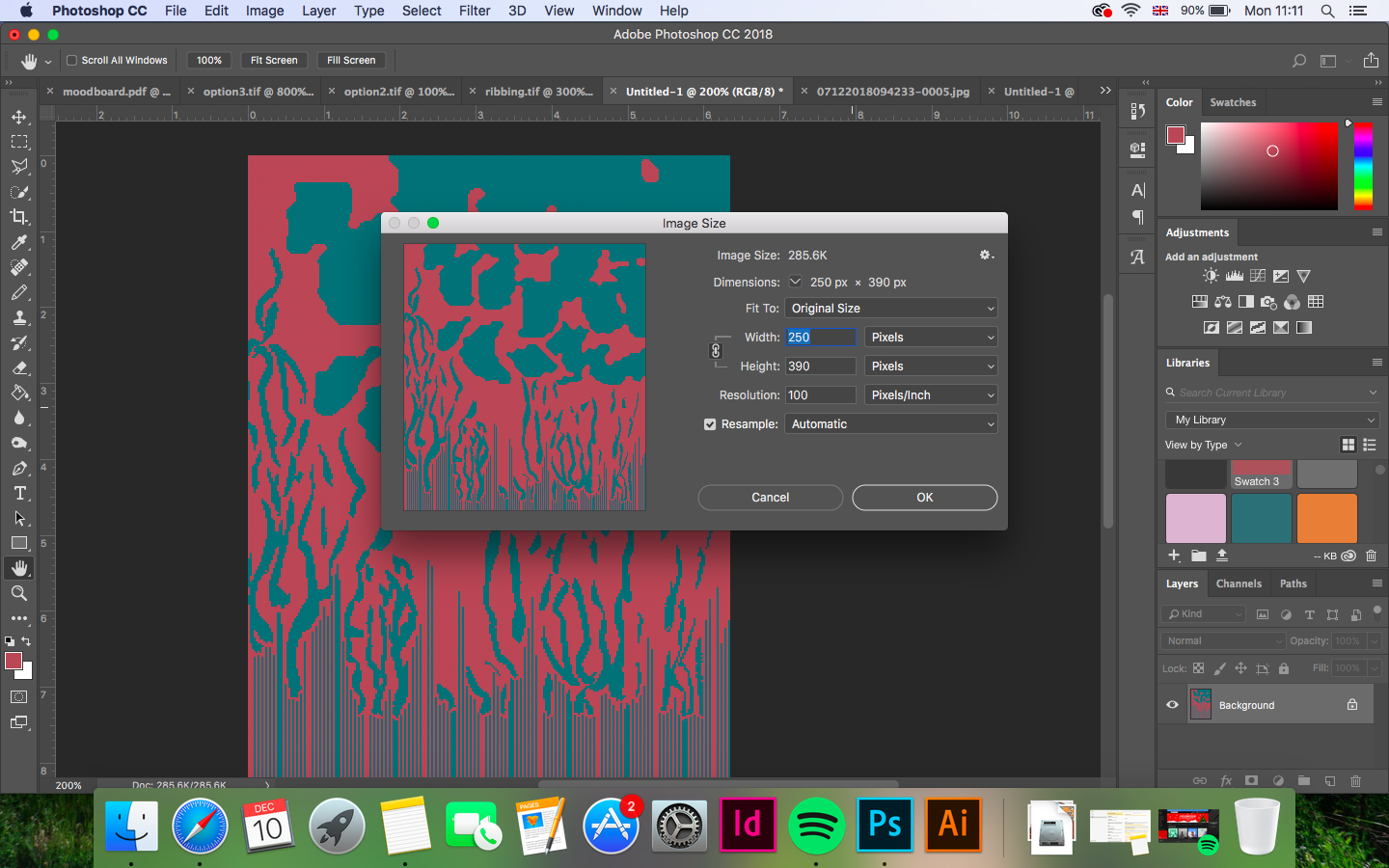The image size is (1389, 868).
Task: Click the 100% zoom button
Action: click(209, 60)
